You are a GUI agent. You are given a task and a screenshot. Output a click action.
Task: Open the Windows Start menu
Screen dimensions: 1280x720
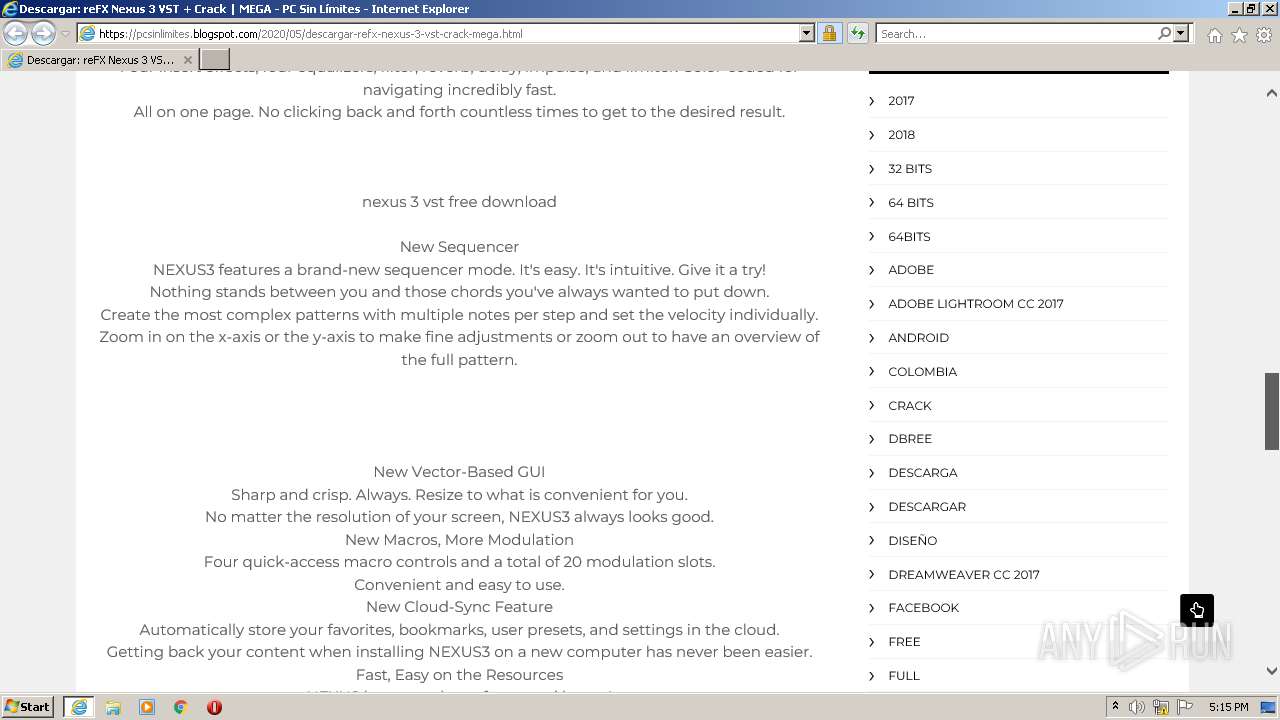pos(28,707)
